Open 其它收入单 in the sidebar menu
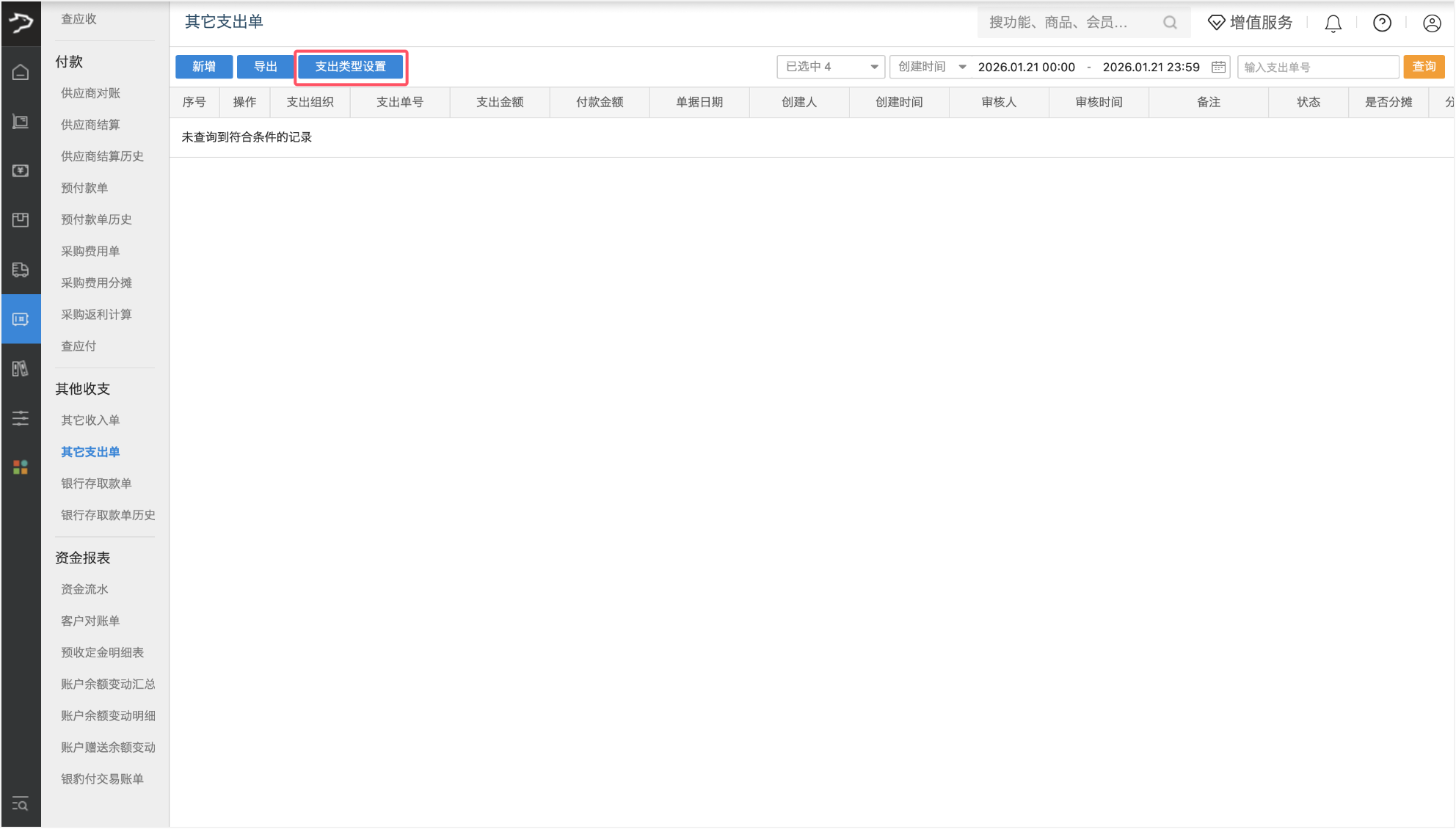 (90, 420)
